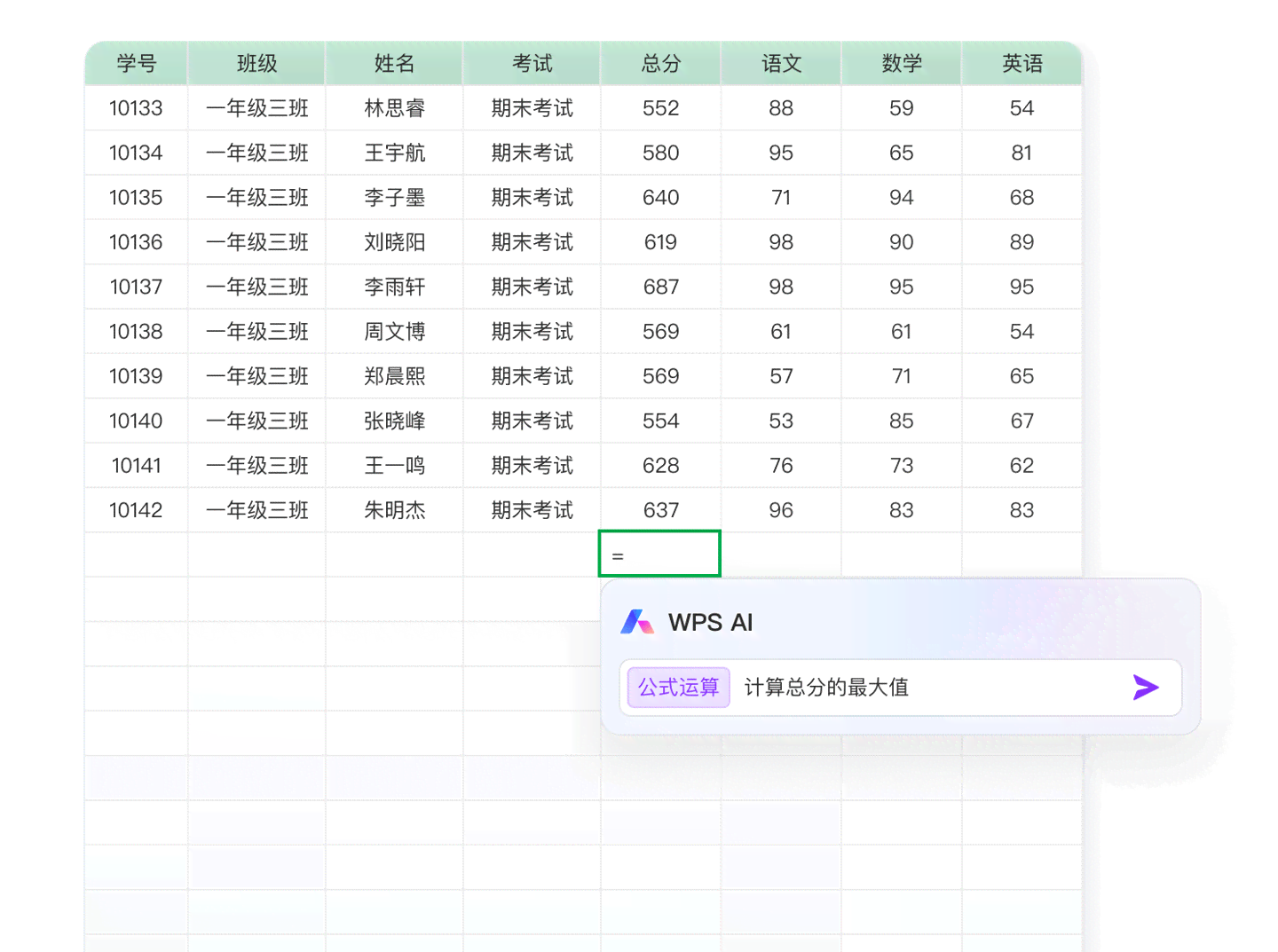Click the 数学 column header
The height and width of the screenshot is (952, 1278).
(x=902, y=63)
